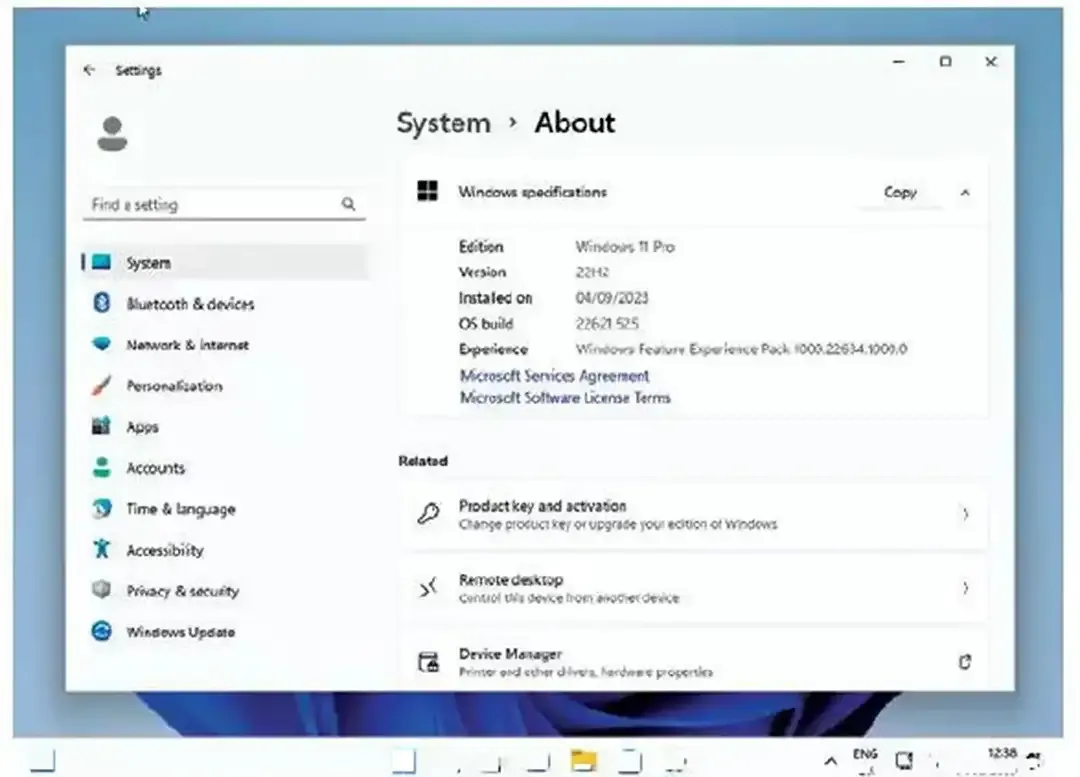This screenshot has width=1080, height=777.
Task: Click the Personalization paintbrush icon
Action: [x=101, y=385]
